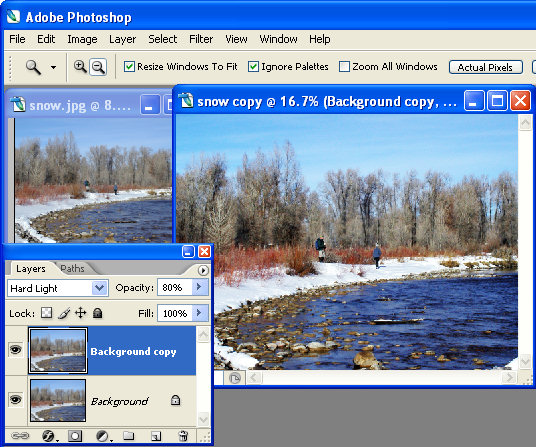
Task: Select the zoom in magnifier icon
Action: point(80,66)
